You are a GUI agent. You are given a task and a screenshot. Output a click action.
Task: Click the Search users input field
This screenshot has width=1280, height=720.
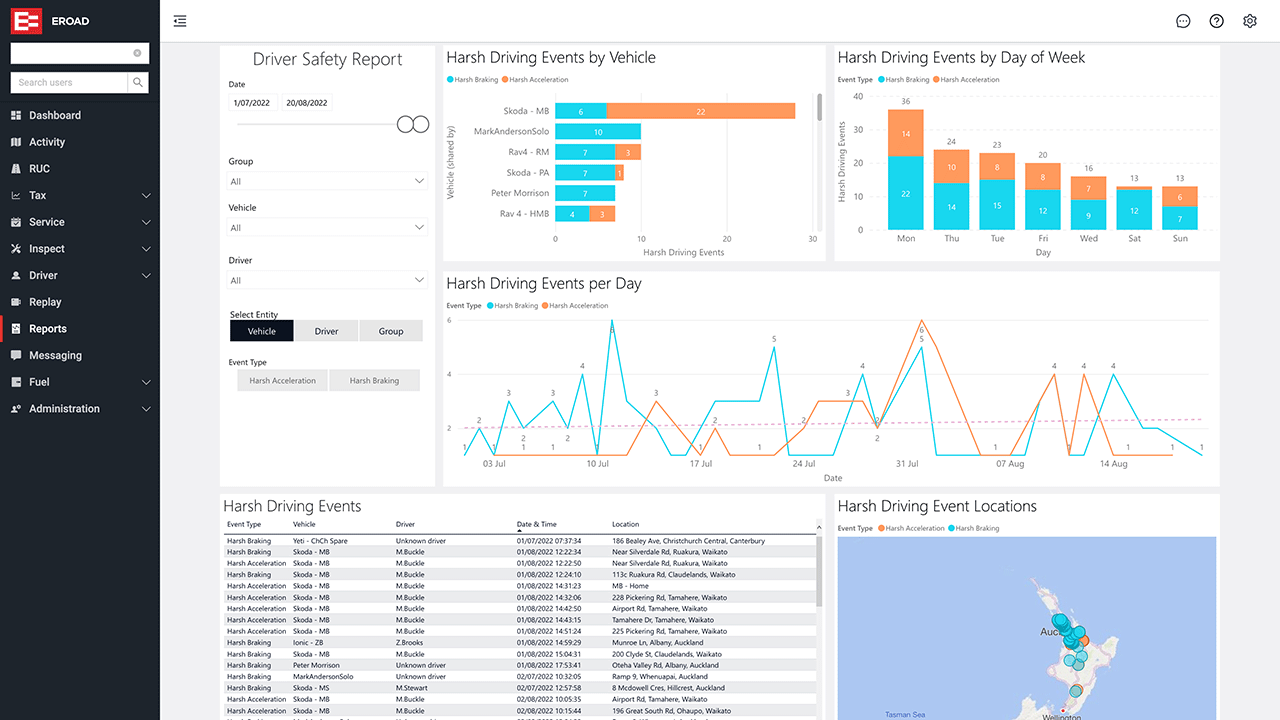coord(69,83)
